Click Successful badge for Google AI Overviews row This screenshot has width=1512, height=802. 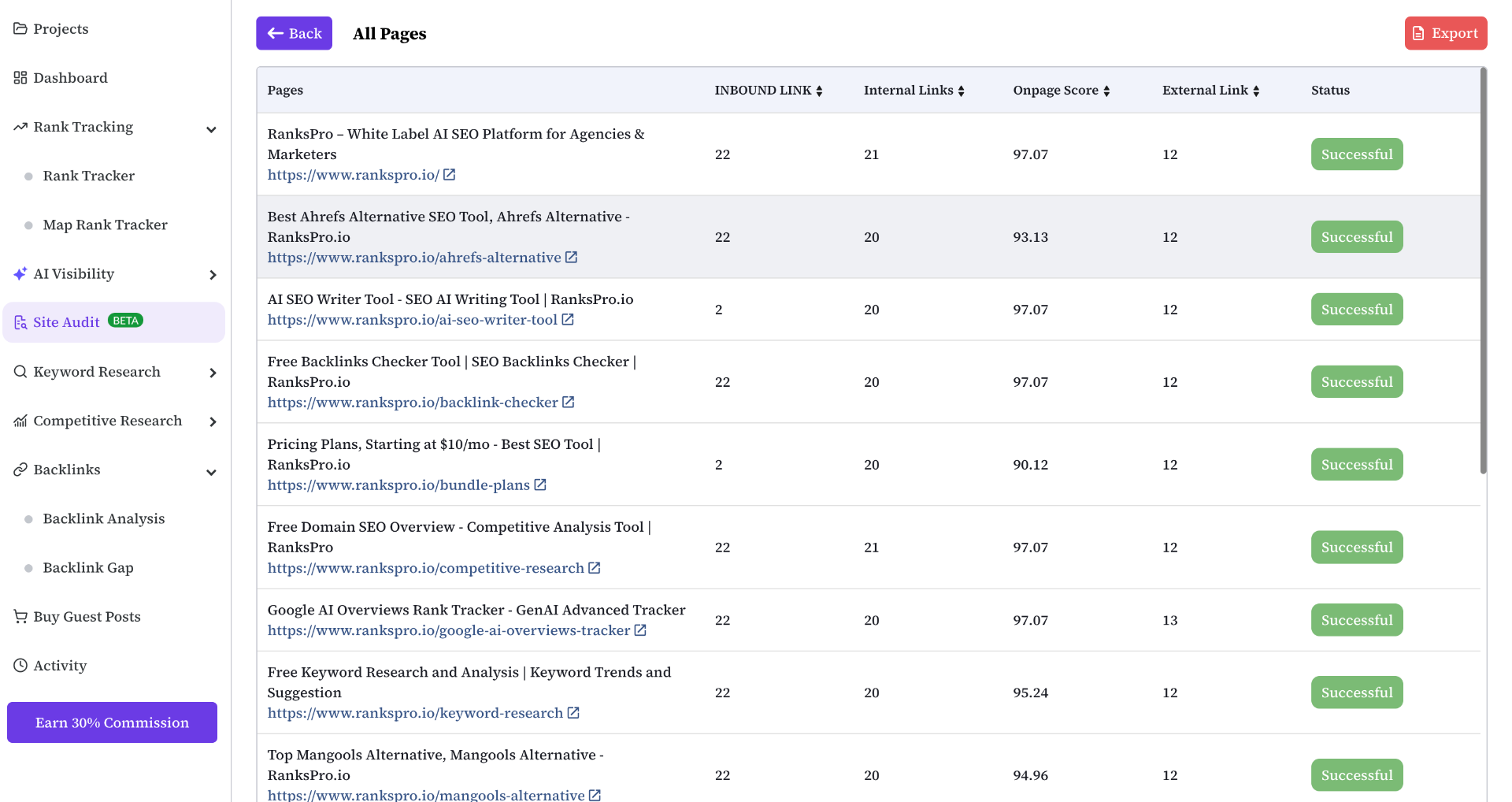(1357, 620)
